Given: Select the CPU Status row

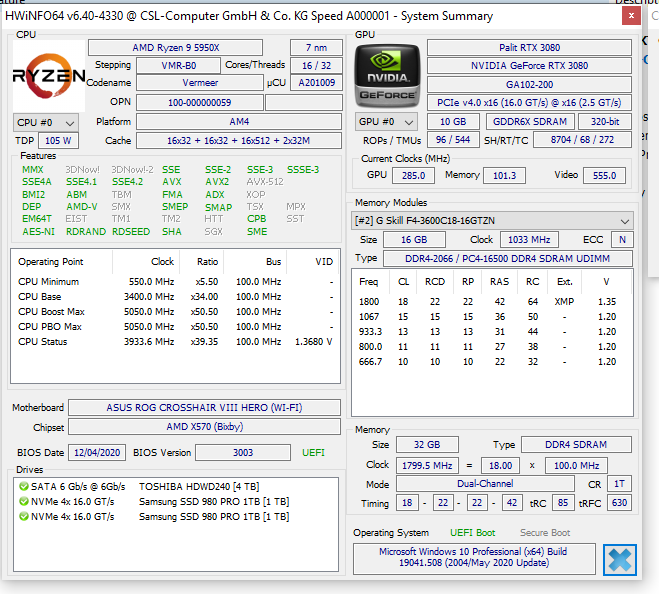Looking at the screenshot, I should click(175, 342).
